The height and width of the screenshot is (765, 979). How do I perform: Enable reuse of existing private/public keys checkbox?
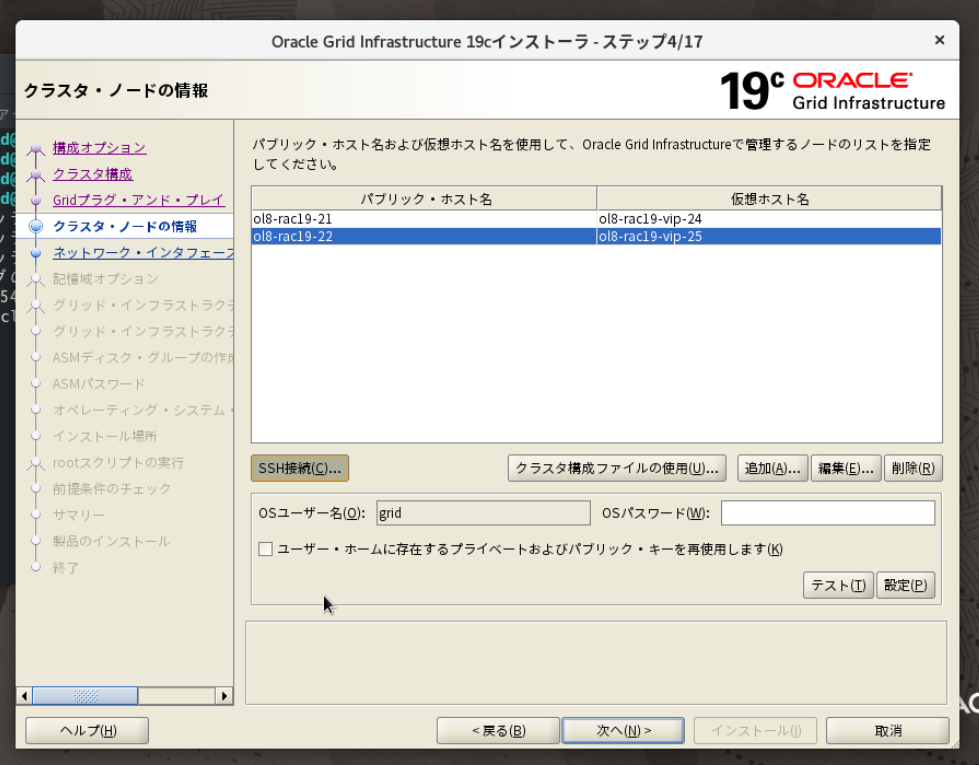pyautogui.click(x=265, y=549)
